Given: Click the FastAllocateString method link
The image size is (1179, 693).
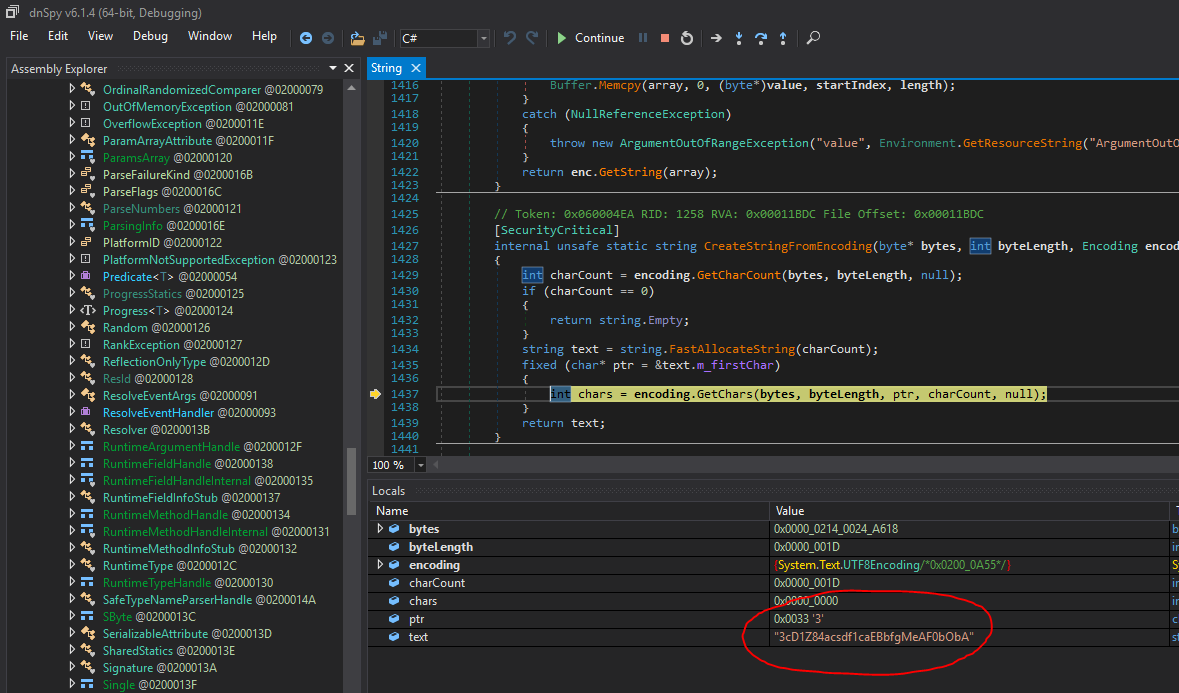Looking at the screenshot, I should pos(732,349).
